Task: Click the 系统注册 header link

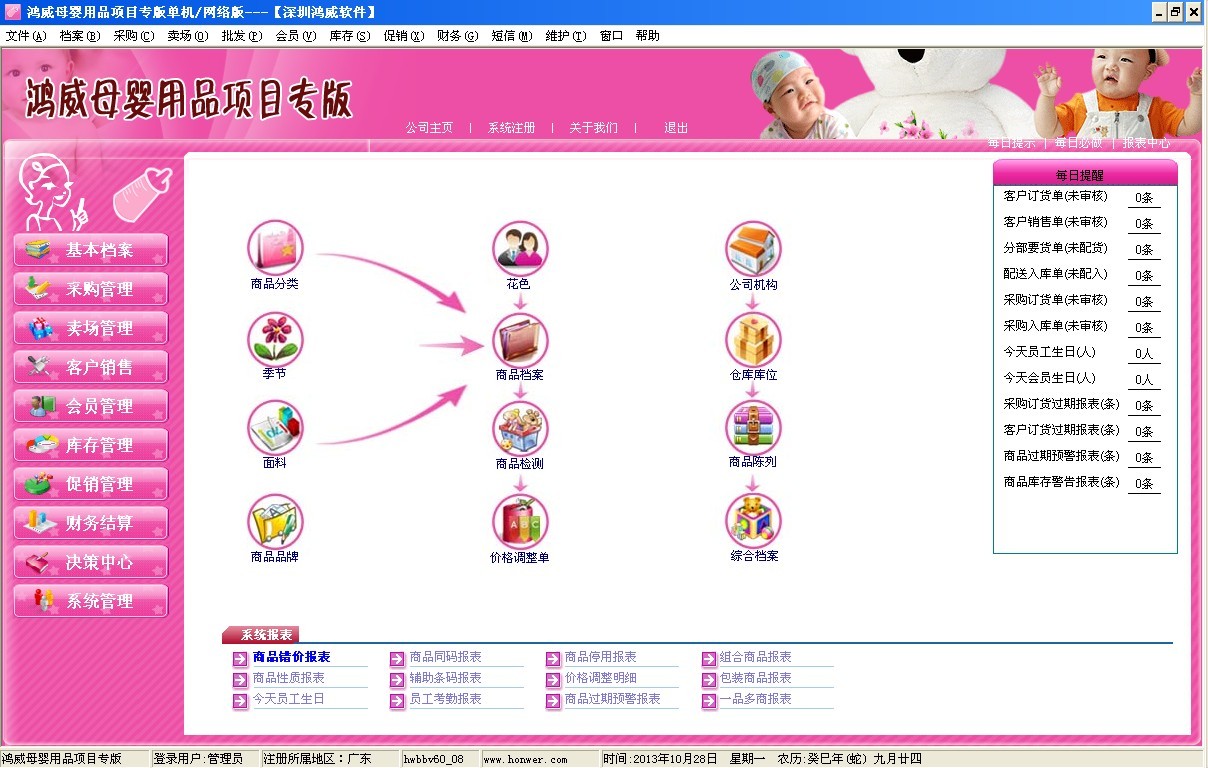Action: tap(511, 128)
